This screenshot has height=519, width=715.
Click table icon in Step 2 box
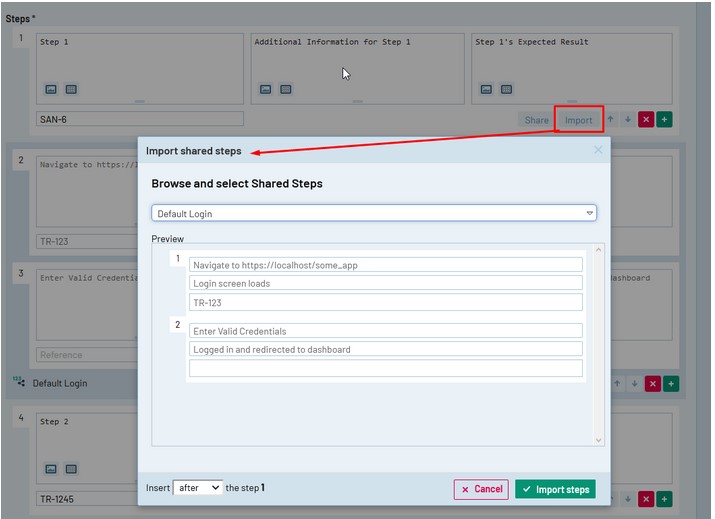[x=71, y=469]
